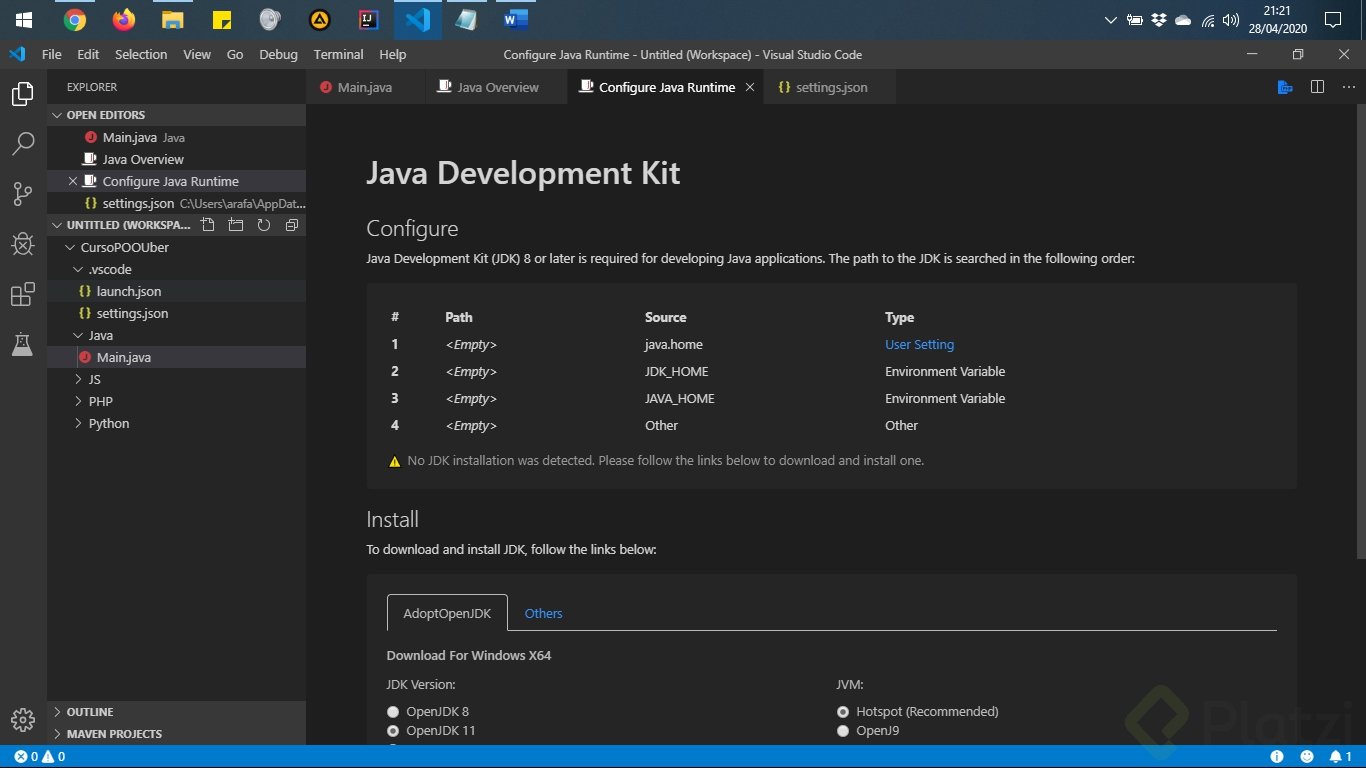Viewport: 1366px width, 768px height.
Task: Select the OpenJ9 JVM option
Action: pyautogui.click(x=843, y=731)
